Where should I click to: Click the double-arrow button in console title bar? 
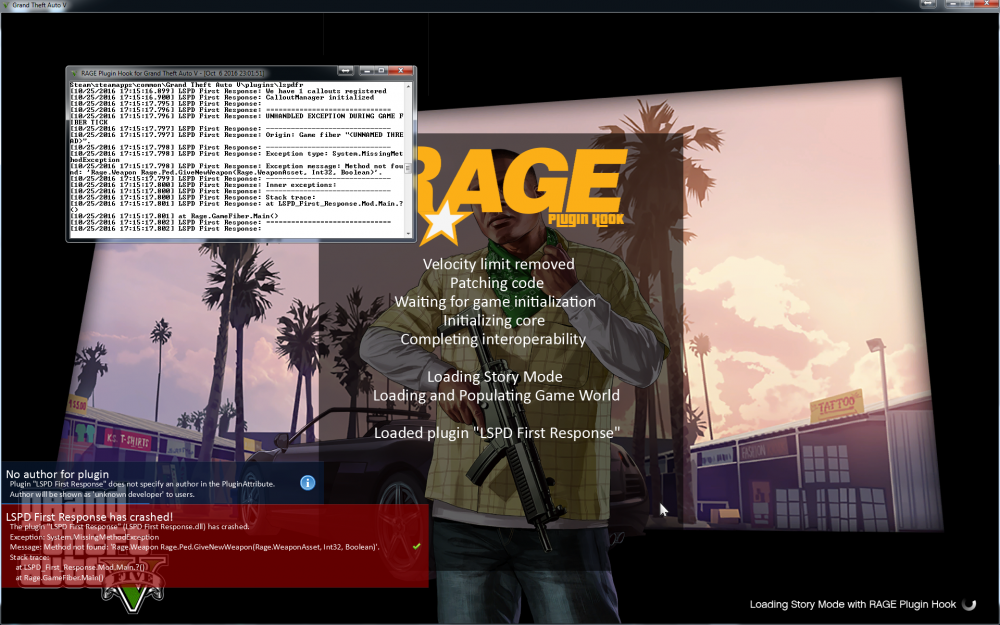[345, 71]
